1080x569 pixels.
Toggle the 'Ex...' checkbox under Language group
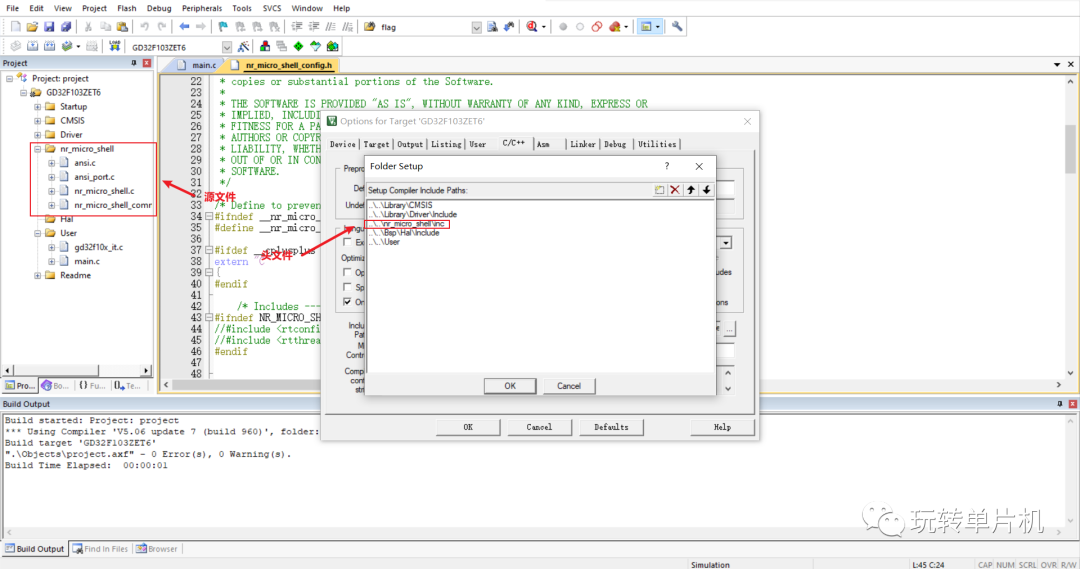(x=348, y=242)
